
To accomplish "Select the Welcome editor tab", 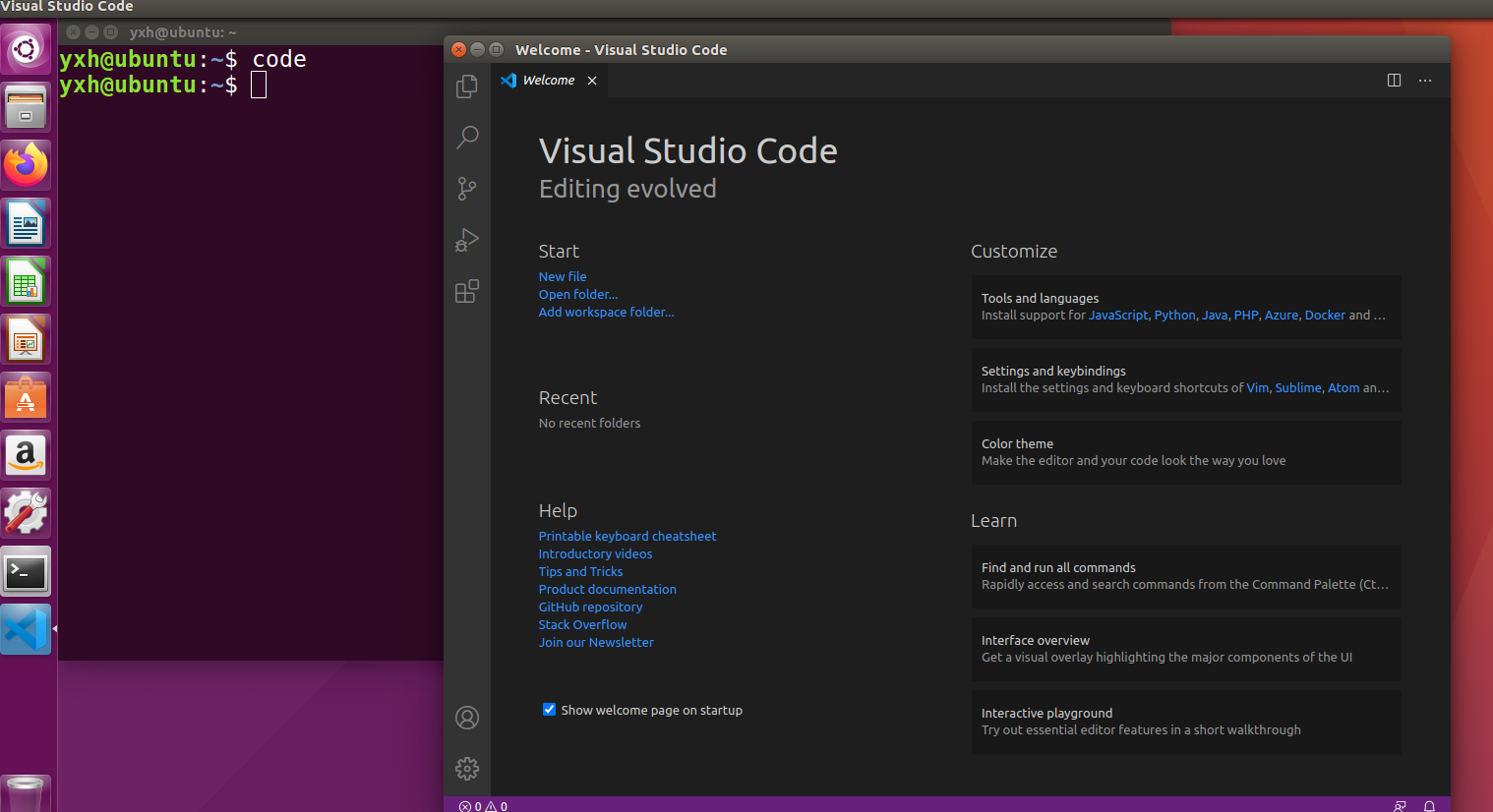I will (549, 81).
